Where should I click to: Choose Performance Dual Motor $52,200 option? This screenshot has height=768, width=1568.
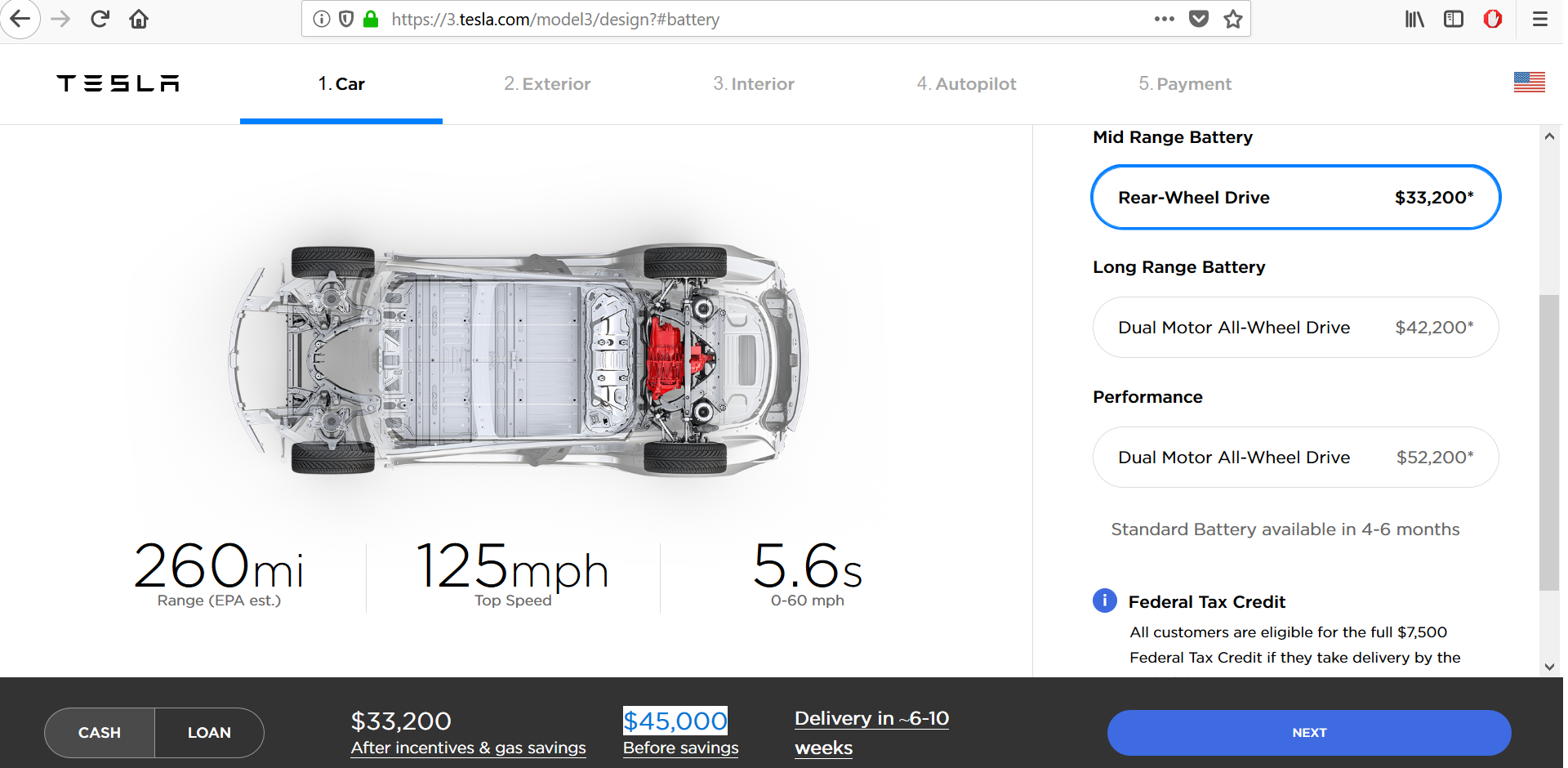click(1295, 458)
